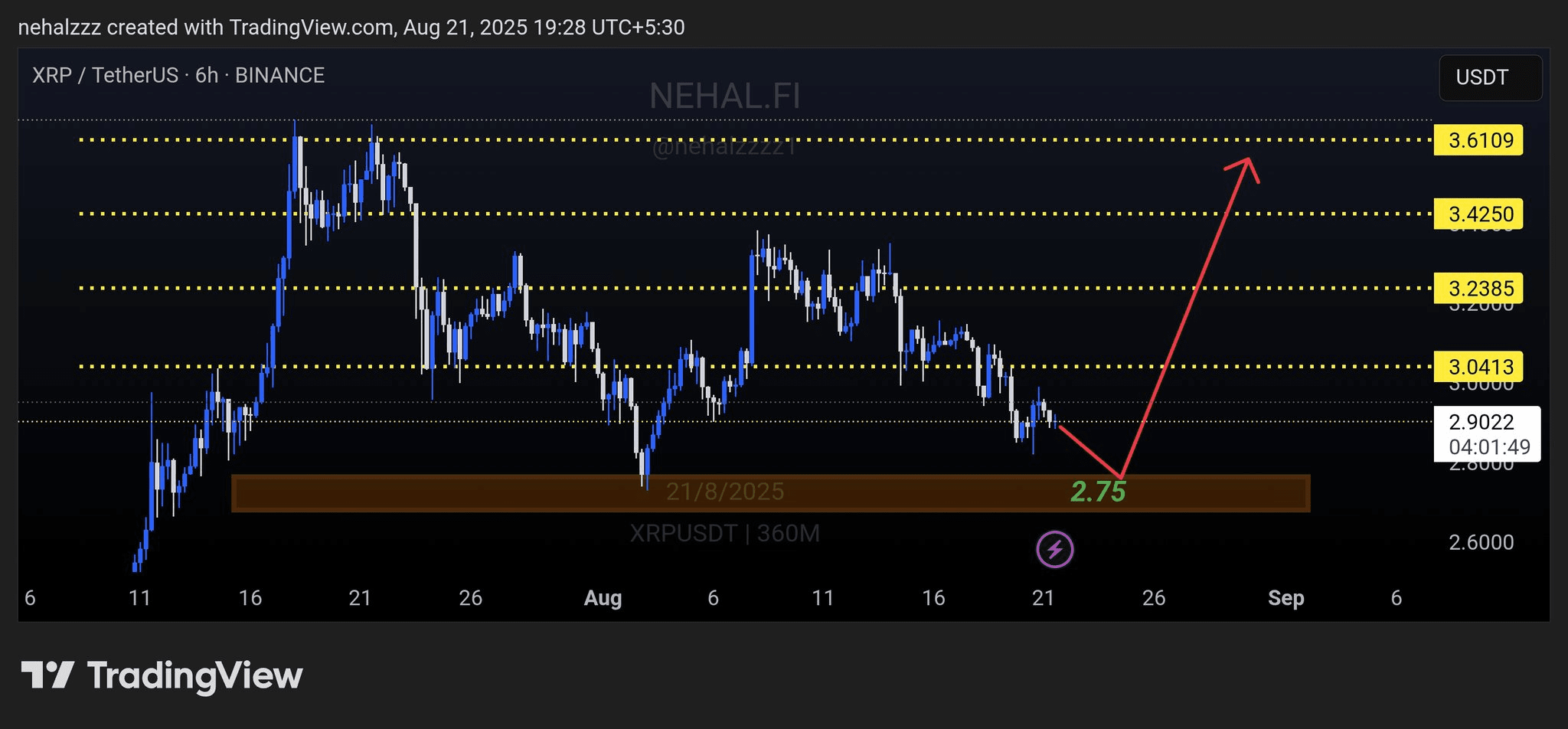Select the 3.4250 price level label

pos(1478,214)
